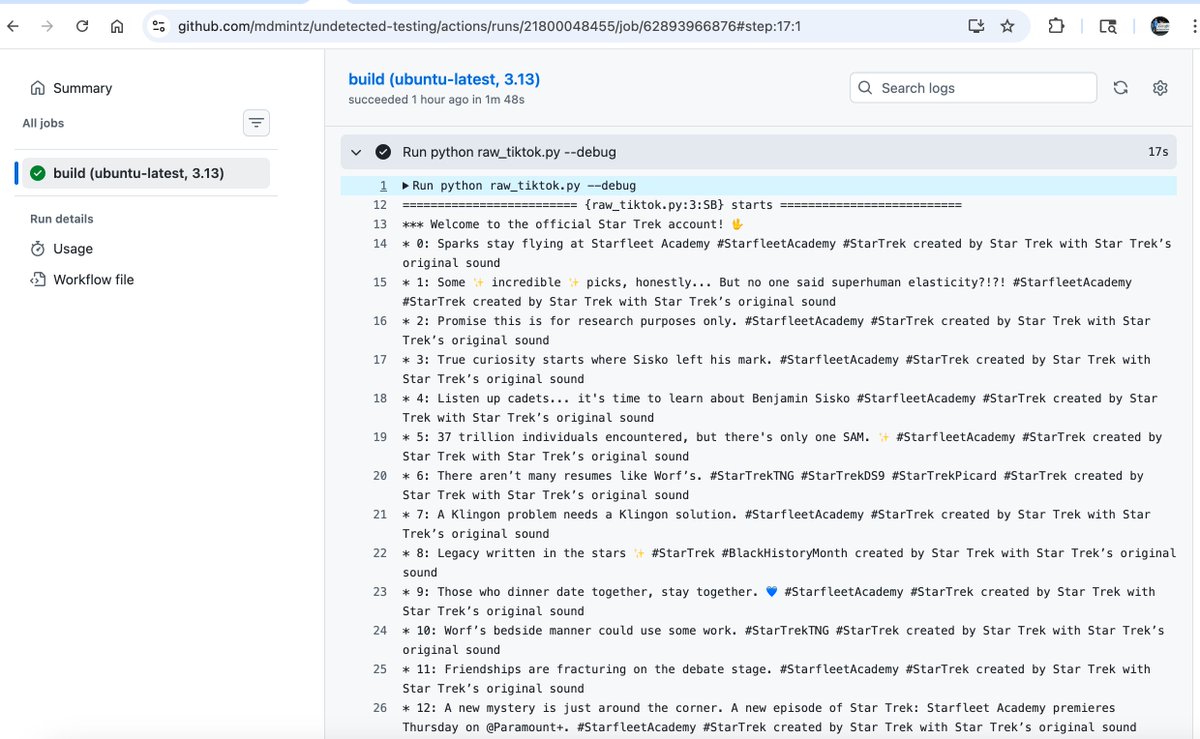Click the 'Run details' sidebar label

pos(62,218)
